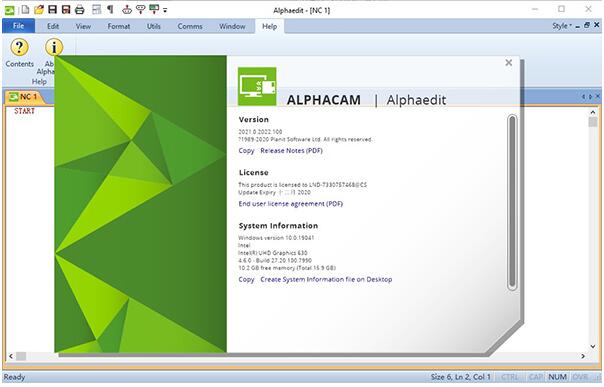This screenshot has width=604, height=387.
Task: Click the Intel(R) UHD Graphics 630 line
Action: 273,253
